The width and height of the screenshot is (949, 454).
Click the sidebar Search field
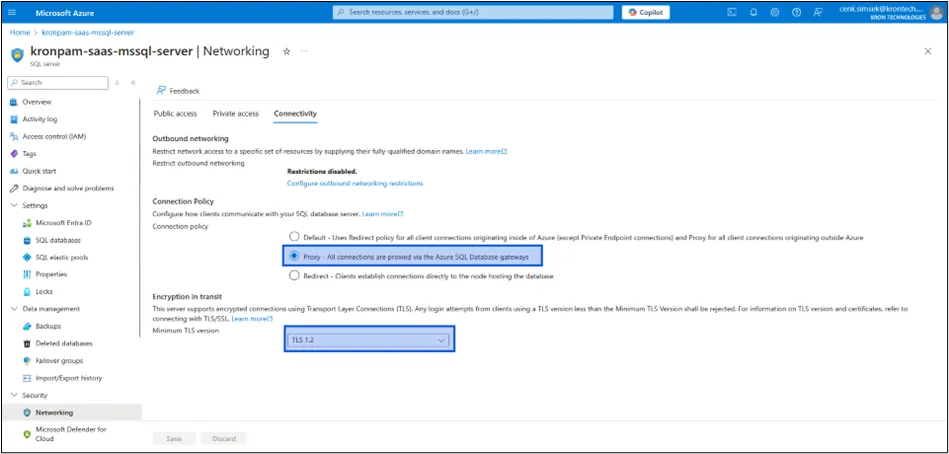coord(58,82)
